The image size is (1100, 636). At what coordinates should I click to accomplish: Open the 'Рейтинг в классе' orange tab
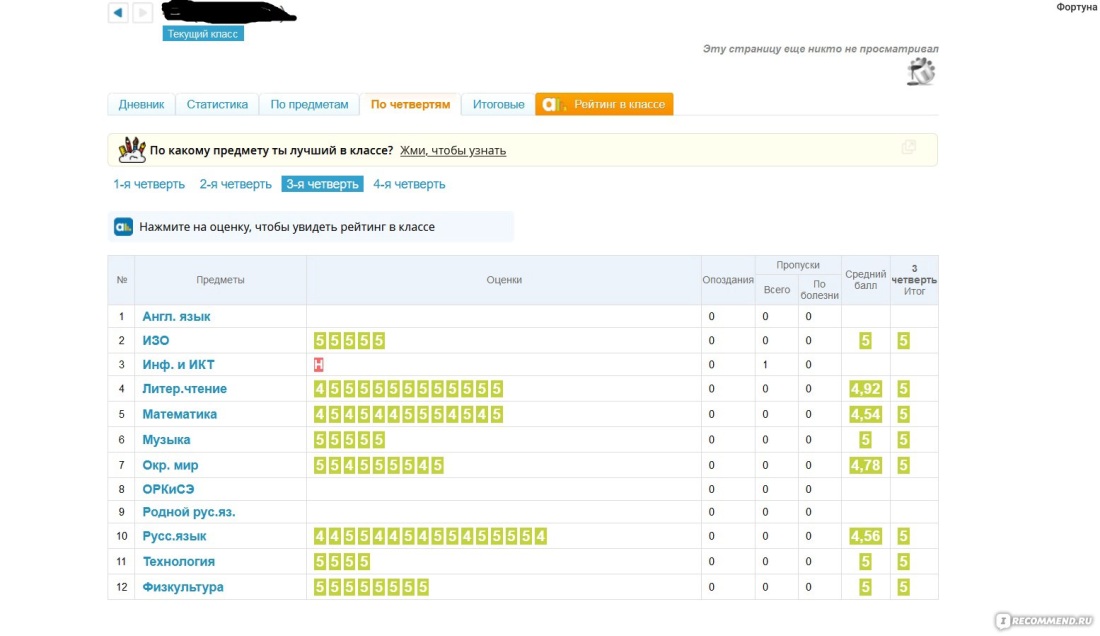pos(605,104)
